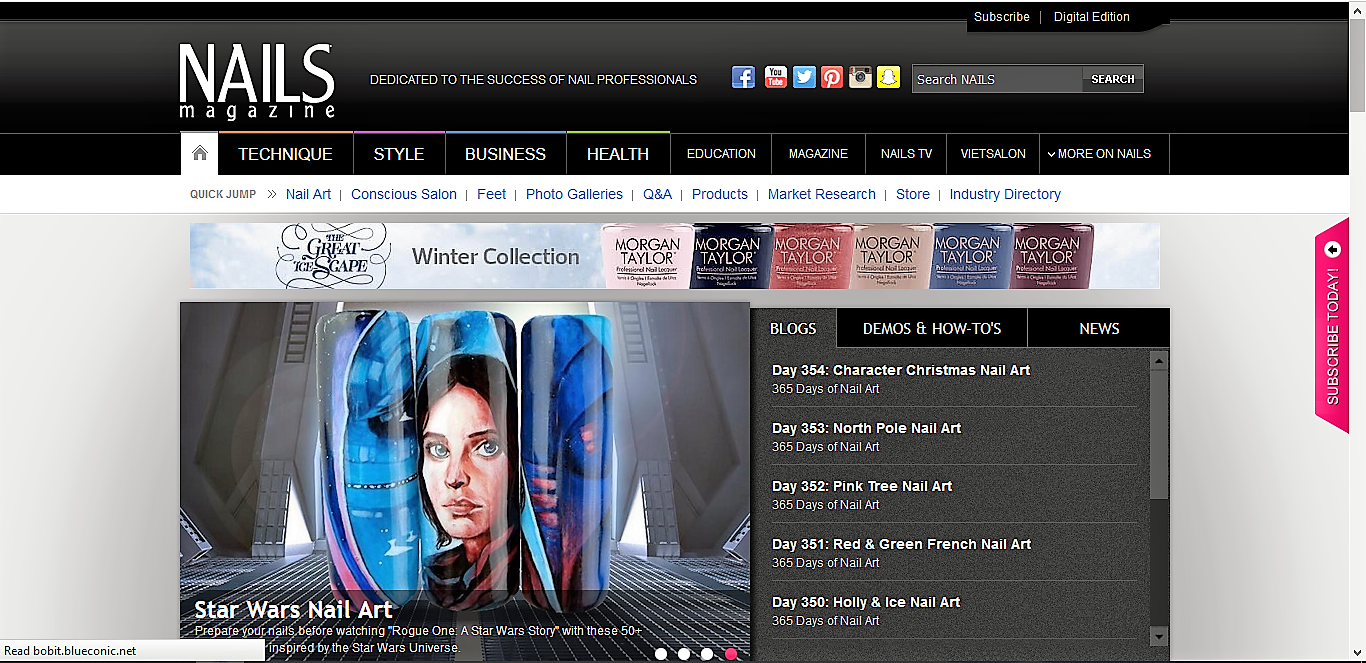The height and width of the screenshot is (663, 1366).
Task: Go to the Home icon in navigation
Action: point(200,153)
